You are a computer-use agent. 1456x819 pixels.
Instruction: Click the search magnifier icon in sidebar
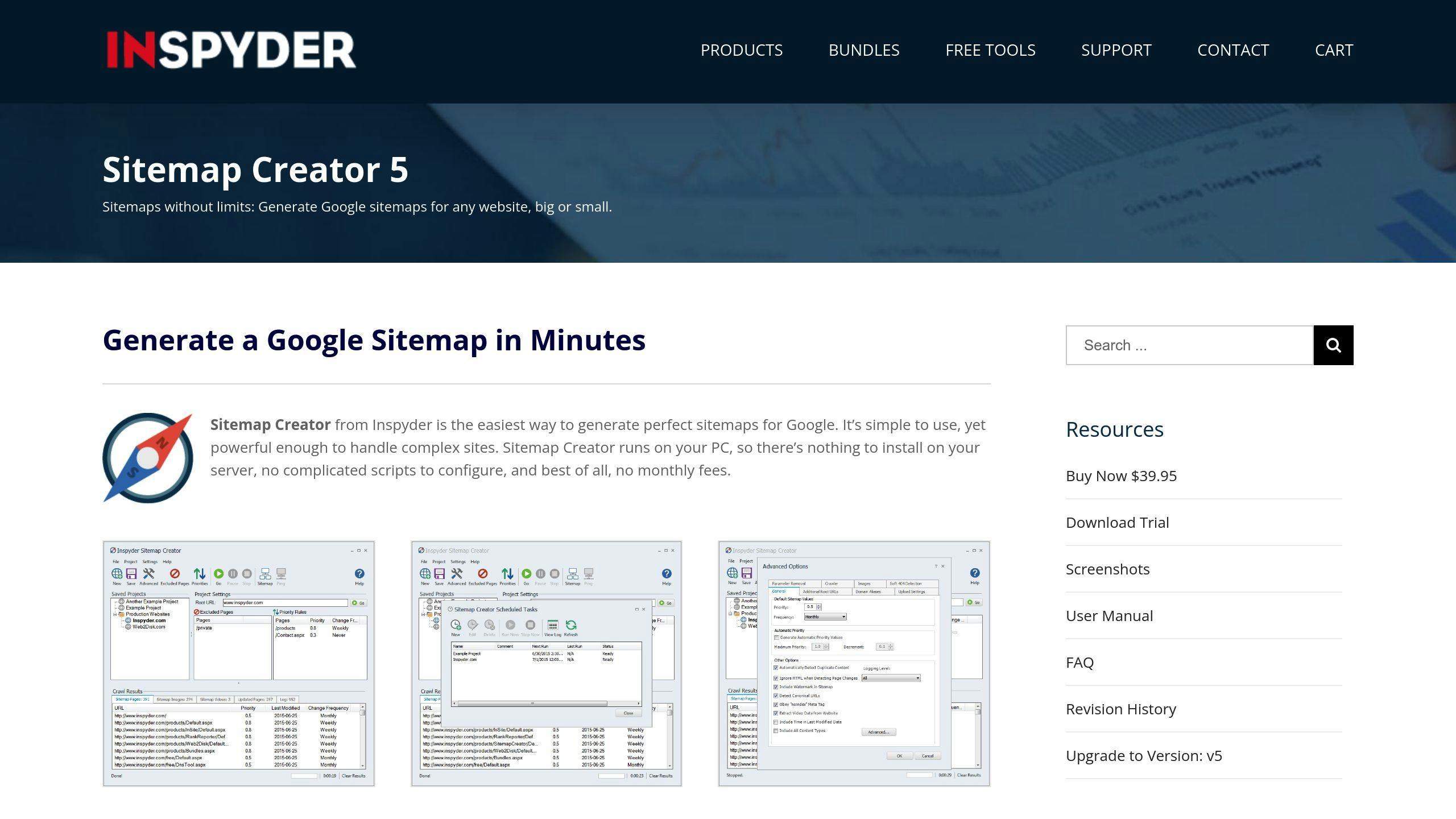tap(1333, 345)
